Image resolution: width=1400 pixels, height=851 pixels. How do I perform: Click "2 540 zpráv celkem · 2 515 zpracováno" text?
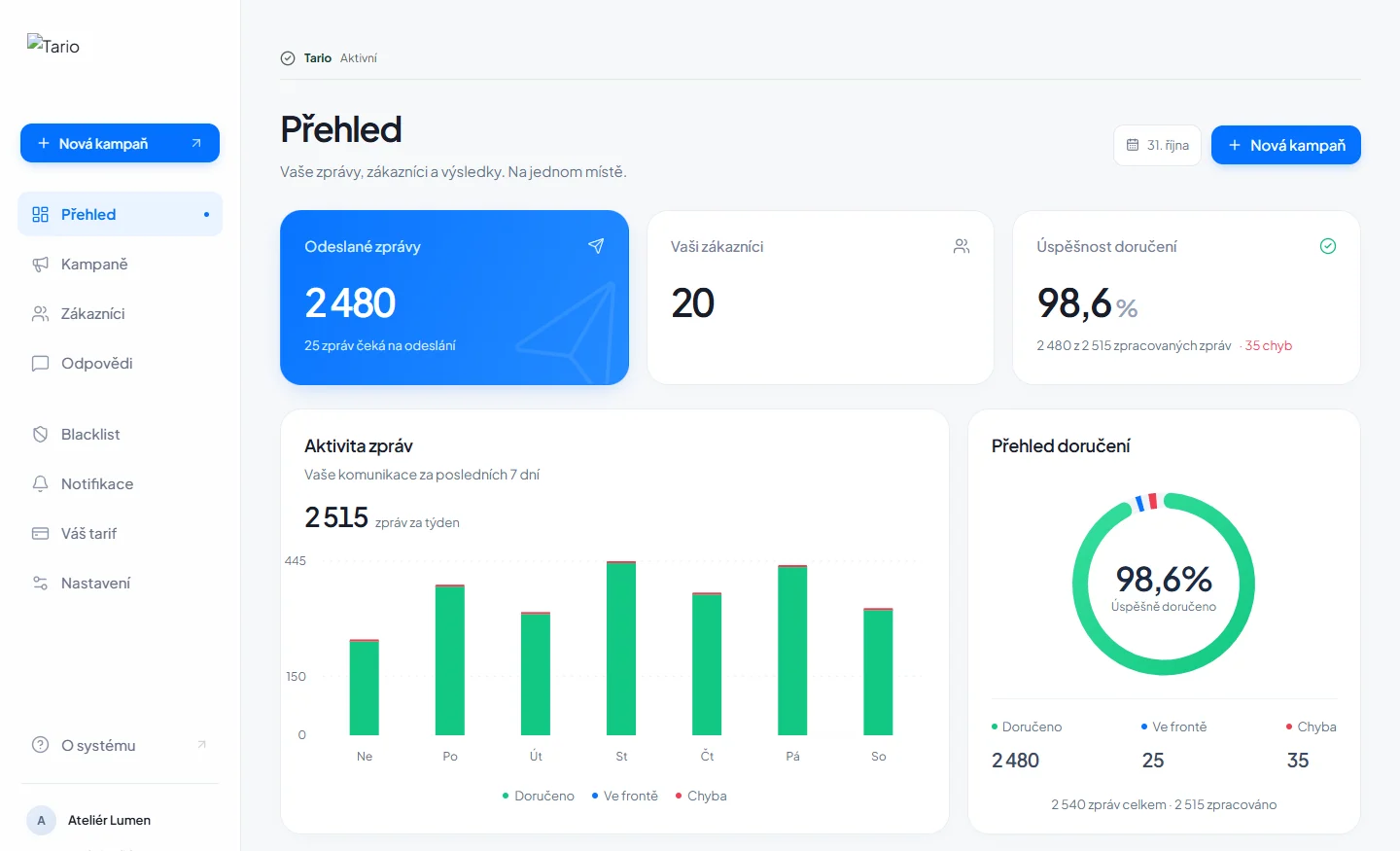1164,804
